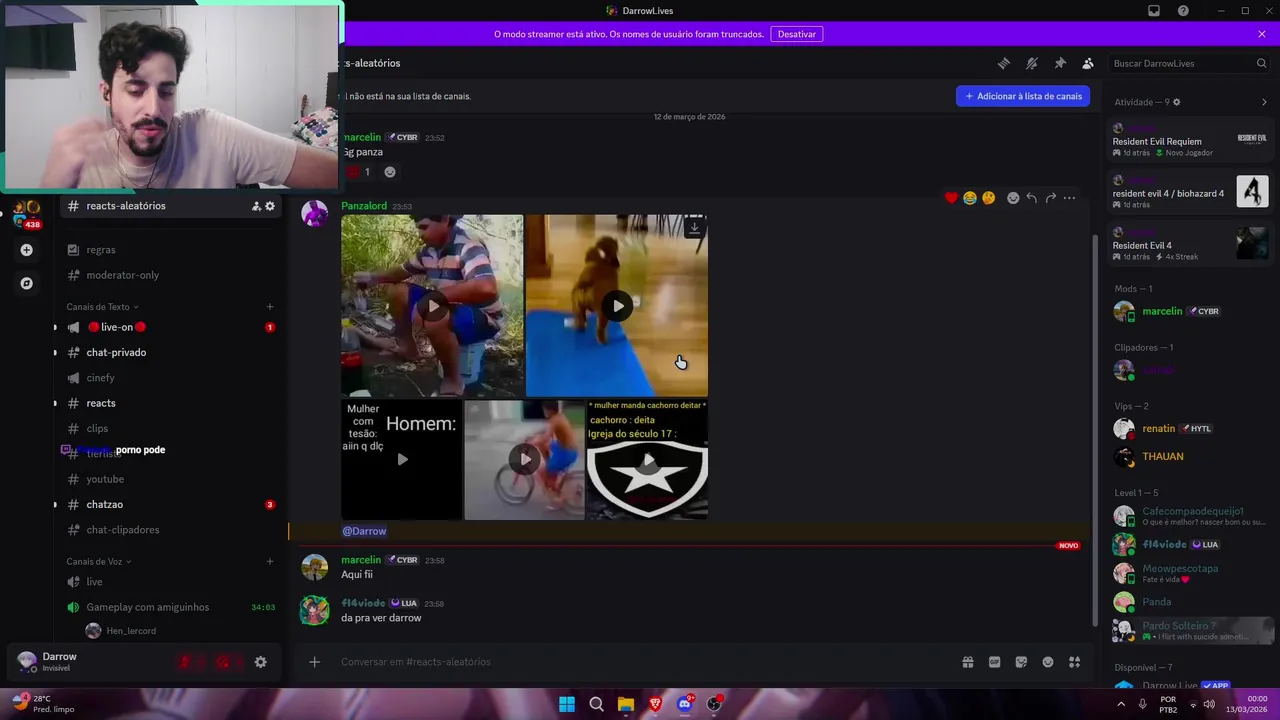Image resolution: width=1280 pixels, height=720 pixels.
Task: Open Discord inbox icon in title bar
Action: (1154, 11)
